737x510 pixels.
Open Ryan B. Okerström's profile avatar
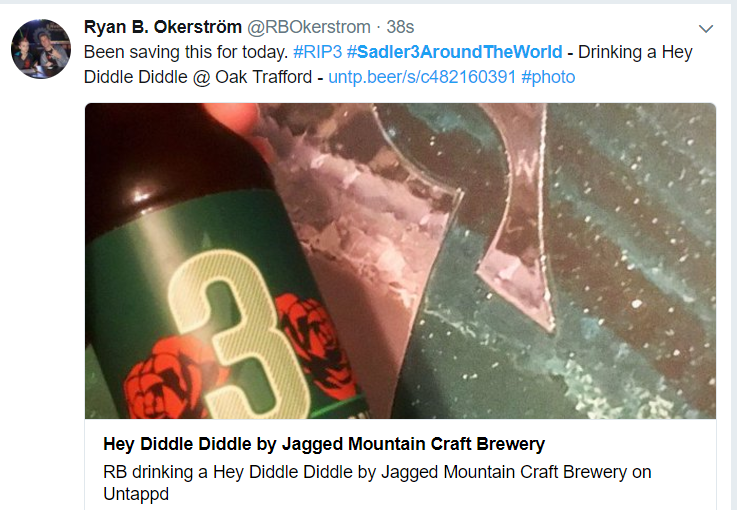tap(41, 49)
